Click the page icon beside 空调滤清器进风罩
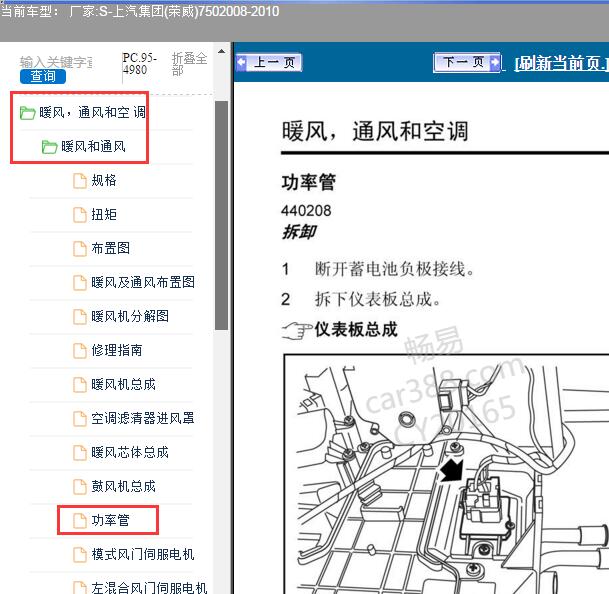The image size is (609, 594). (80, 419)
